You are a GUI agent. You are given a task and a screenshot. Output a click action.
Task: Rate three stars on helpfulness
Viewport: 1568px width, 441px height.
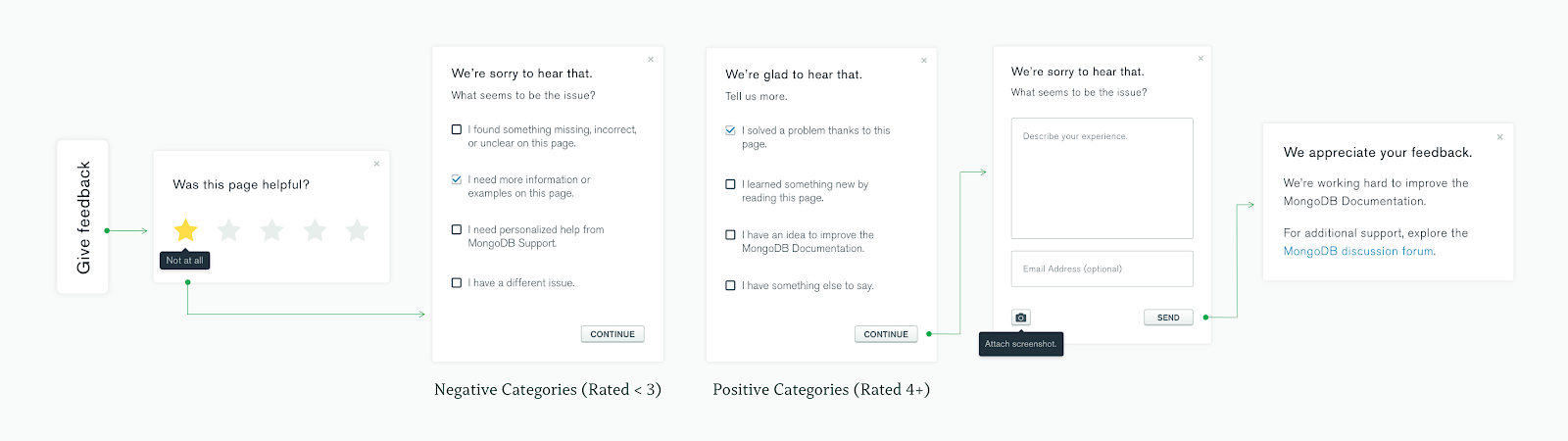[271, 230]
